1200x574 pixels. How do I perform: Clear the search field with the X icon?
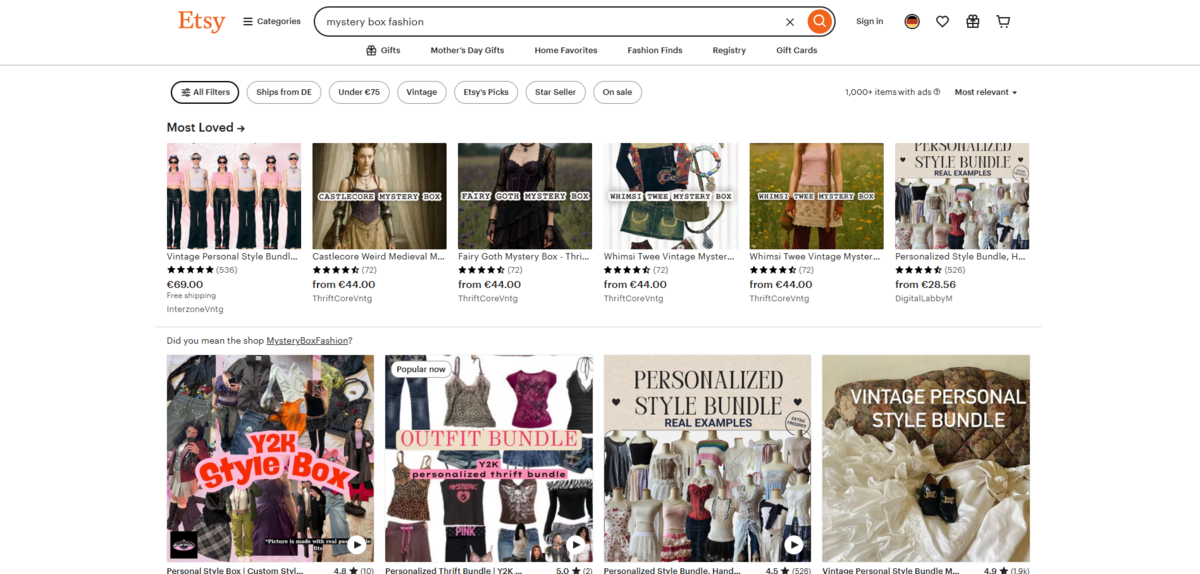tap(789, 21)
